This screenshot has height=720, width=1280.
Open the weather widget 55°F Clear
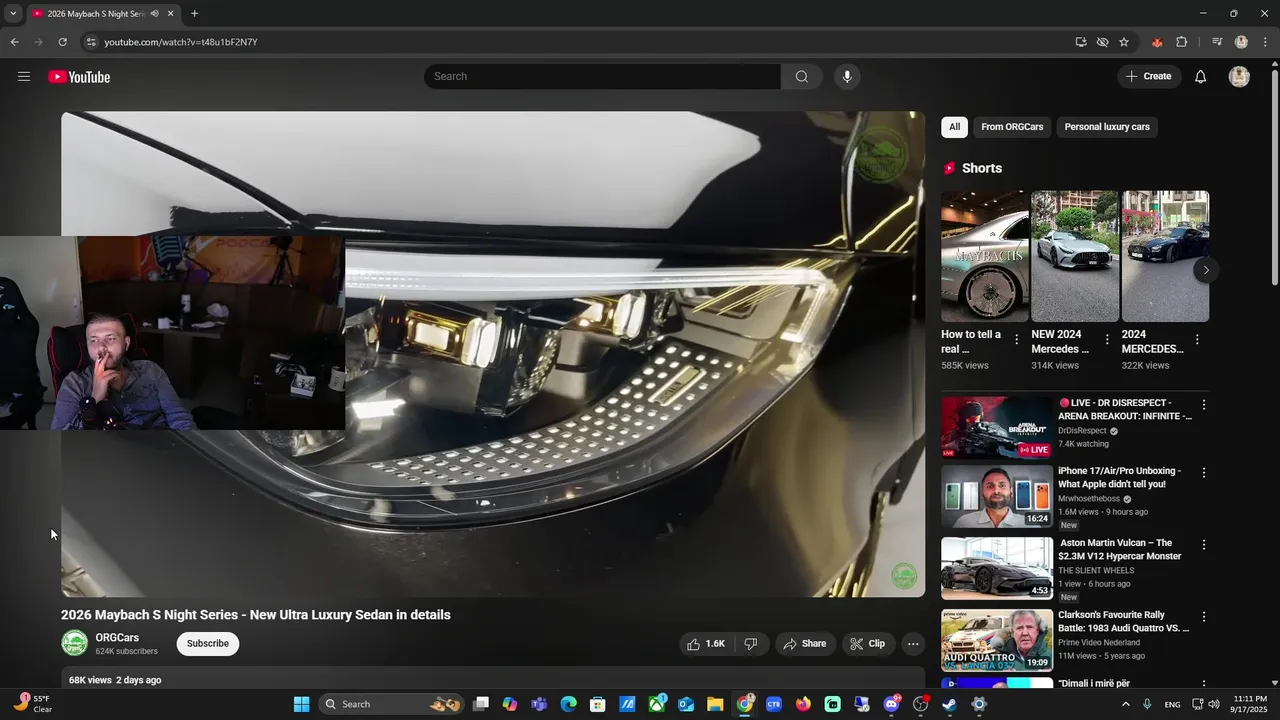(32, 704)
